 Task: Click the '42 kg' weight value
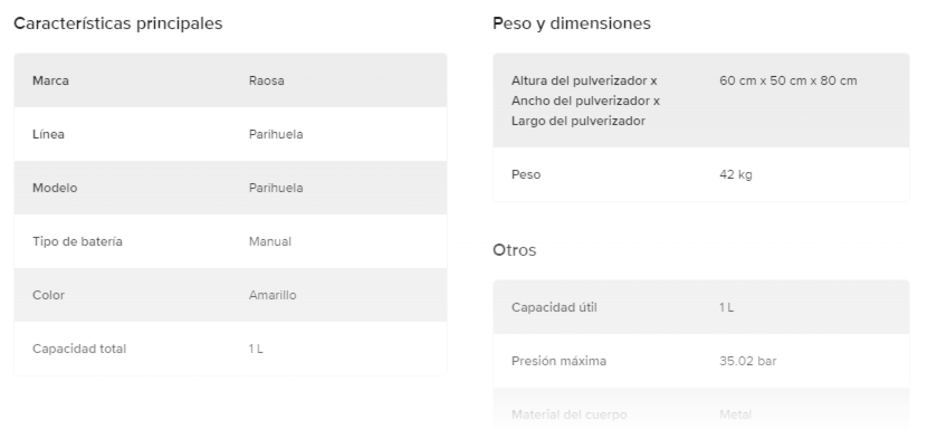(x=735, y=175)
